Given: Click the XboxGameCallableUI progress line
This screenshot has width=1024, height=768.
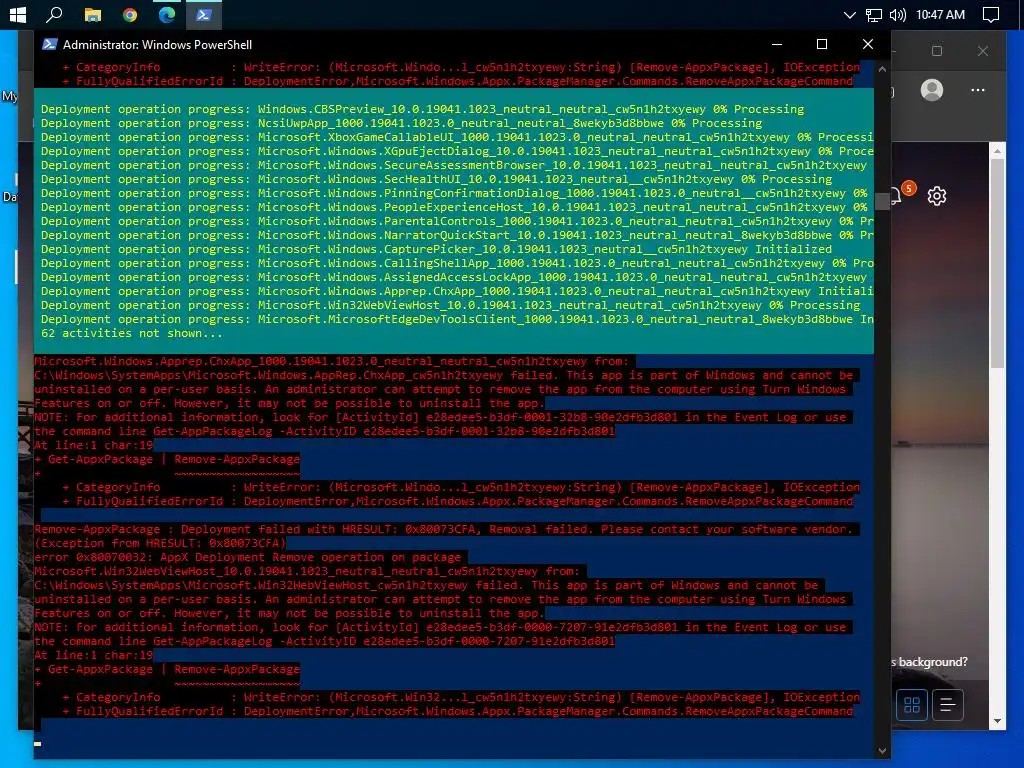Looking at the screenshot, I should click(456, 137).
